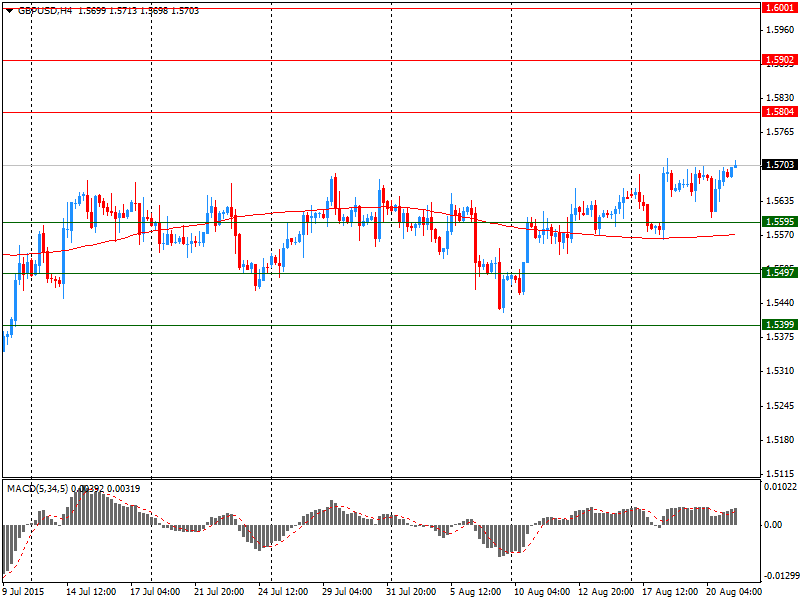Click the 1.5180 price scale value
This screenshot has width=800, height=600.
[780, 440]
